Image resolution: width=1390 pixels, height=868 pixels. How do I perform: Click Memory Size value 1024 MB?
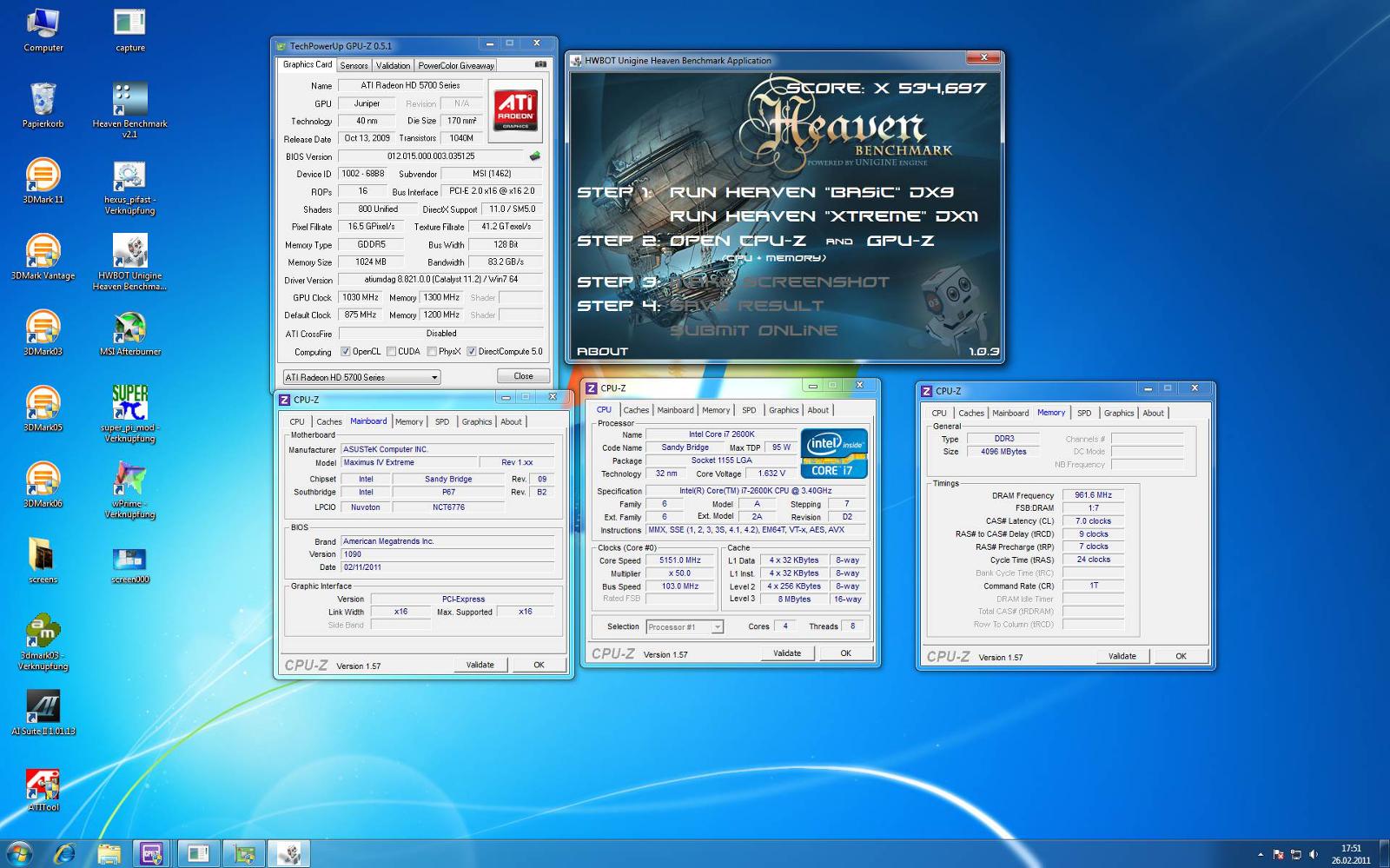click(371, 262)
